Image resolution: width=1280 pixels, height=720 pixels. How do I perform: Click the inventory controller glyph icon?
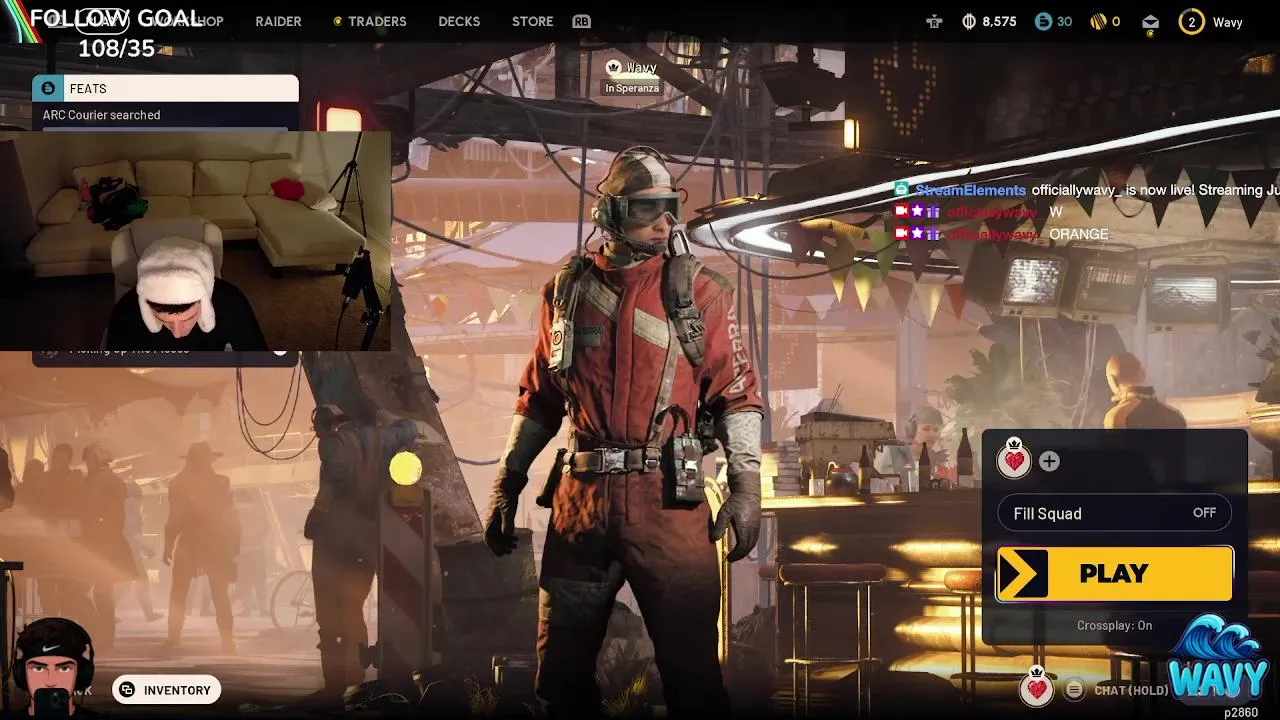(127, 690)
